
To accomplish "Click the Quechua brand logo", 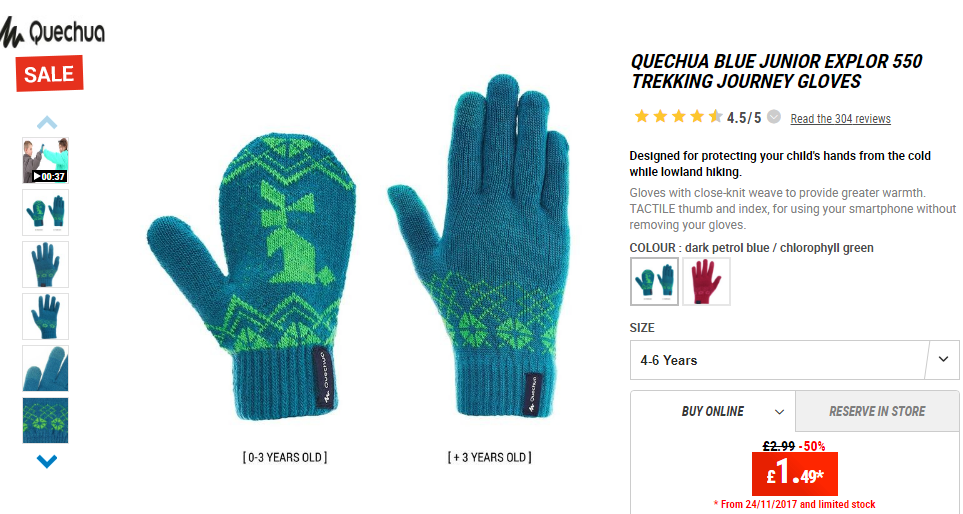I will (x=52, y=32).
